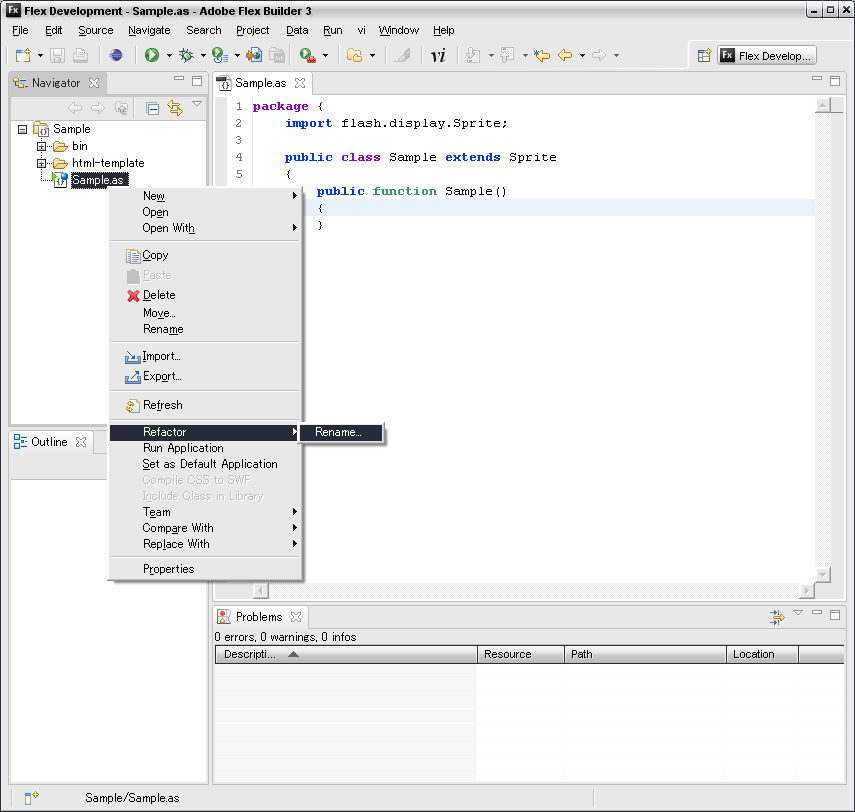Switch to the Flex Development perspective button
Viewport: 855px width, 812px height.
(767, 56)
